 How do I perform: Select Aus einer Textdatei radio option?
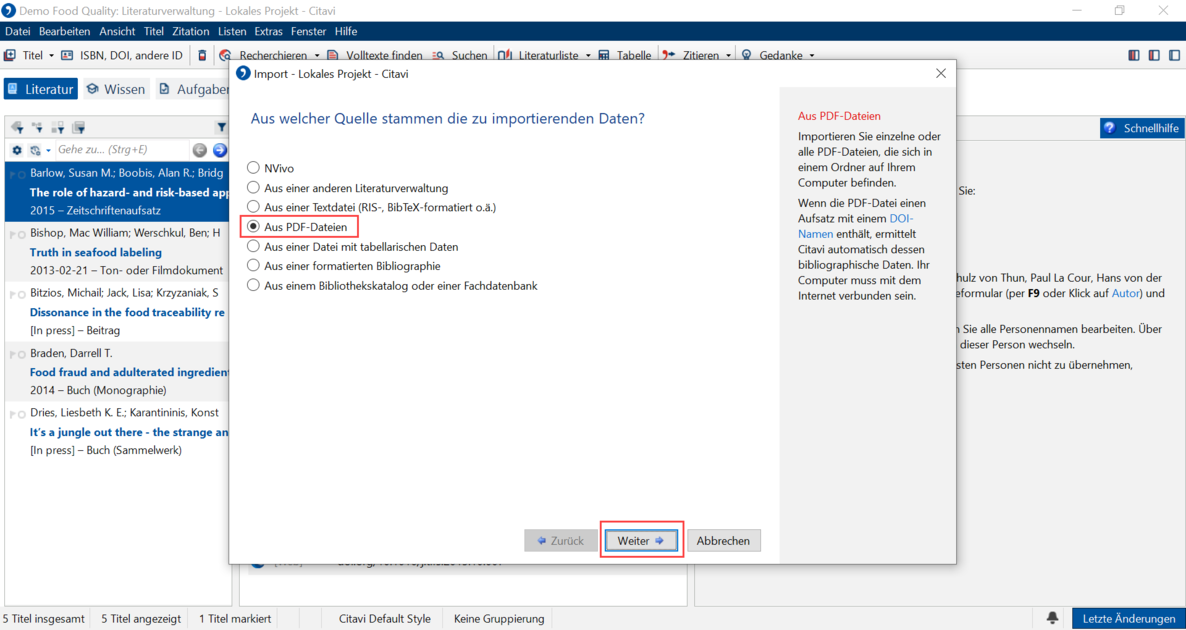coord(253,206)
